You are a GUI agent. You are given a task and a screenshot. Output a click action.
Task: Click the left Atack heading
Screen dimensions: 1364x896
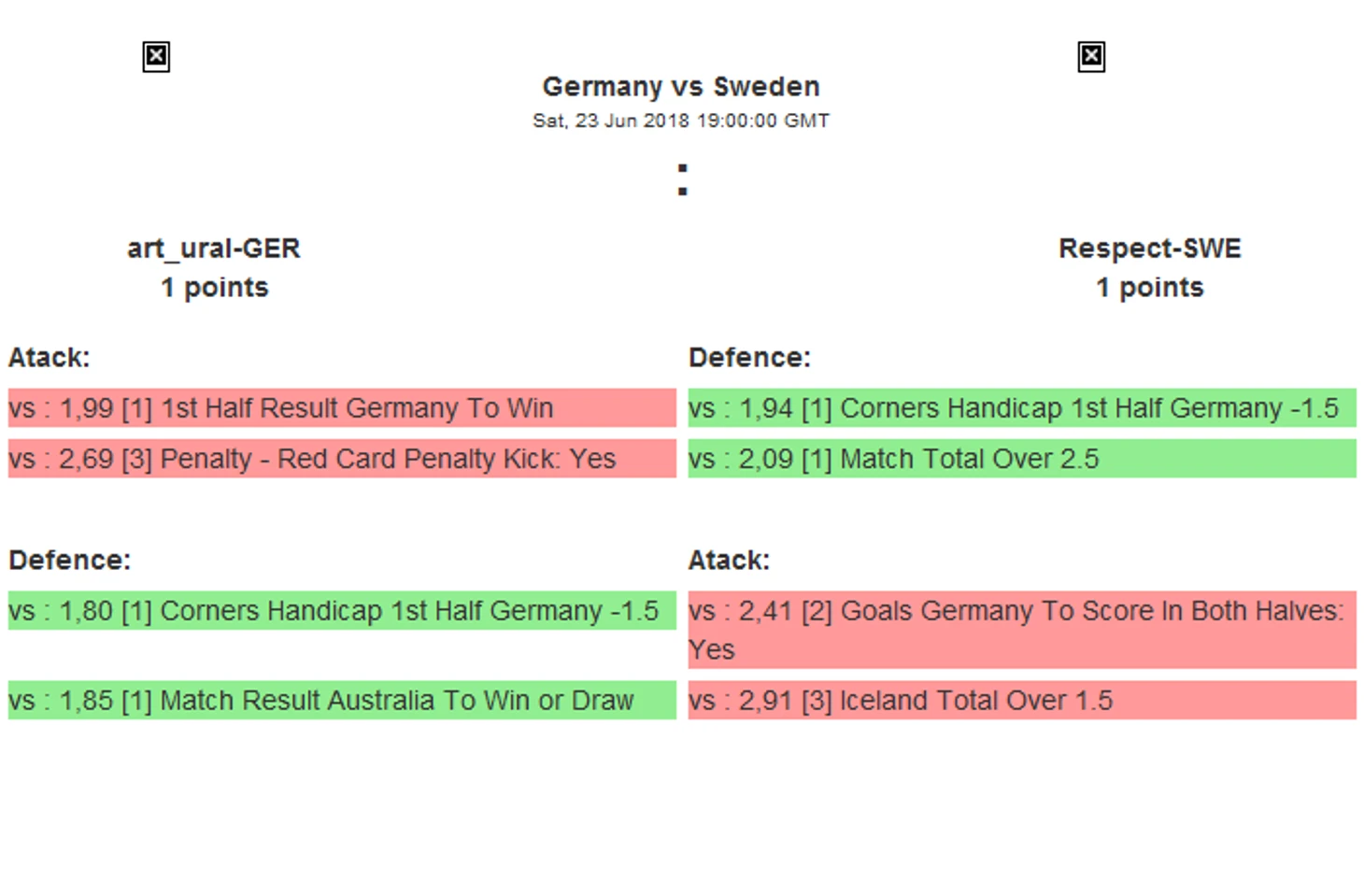(x=50, y=358)
